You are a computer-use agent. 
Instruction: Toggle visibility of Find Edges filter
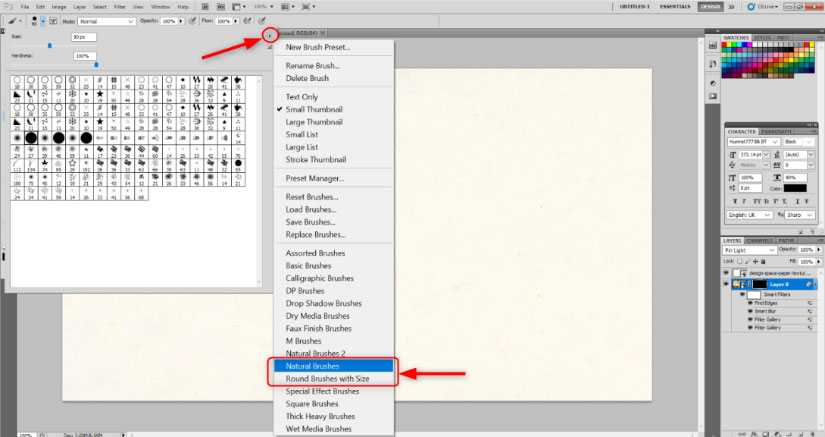750,303
